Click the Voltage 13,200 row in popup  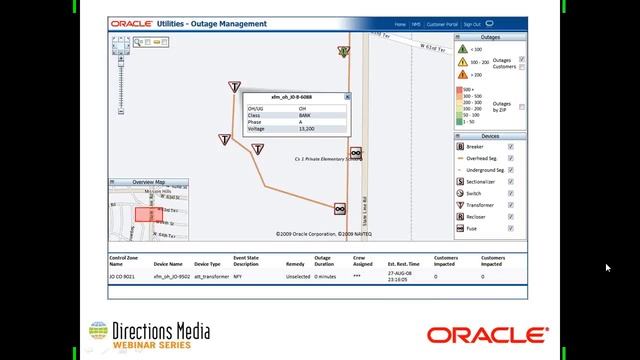pos(297,129)
